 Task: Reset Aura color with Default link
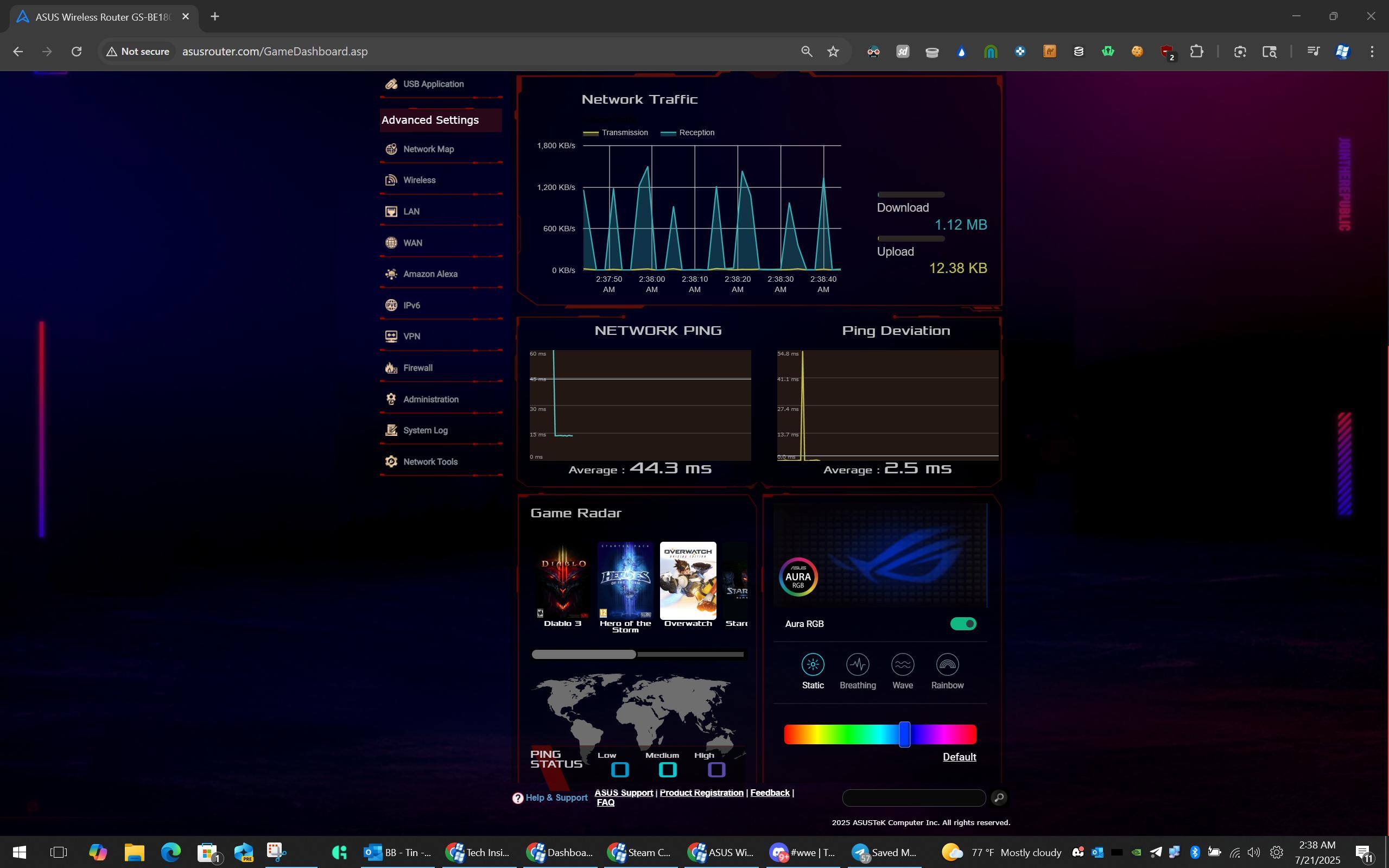[x=959, y=757]
